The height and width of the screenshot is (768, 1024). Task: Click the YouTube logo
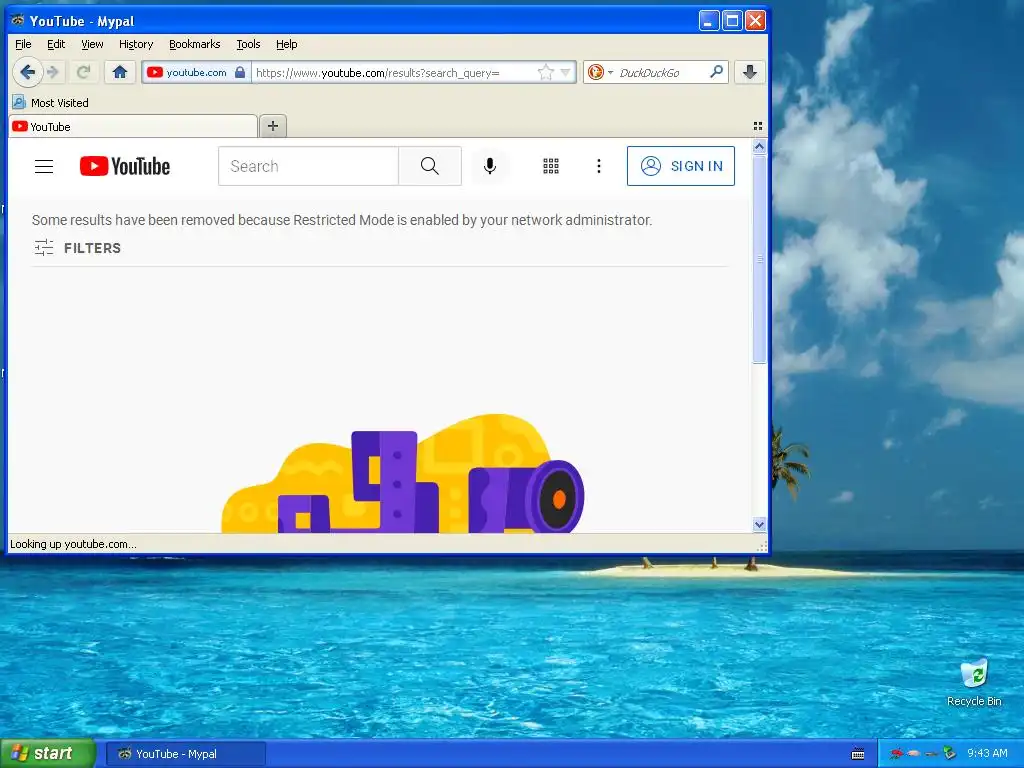[125, 167]
